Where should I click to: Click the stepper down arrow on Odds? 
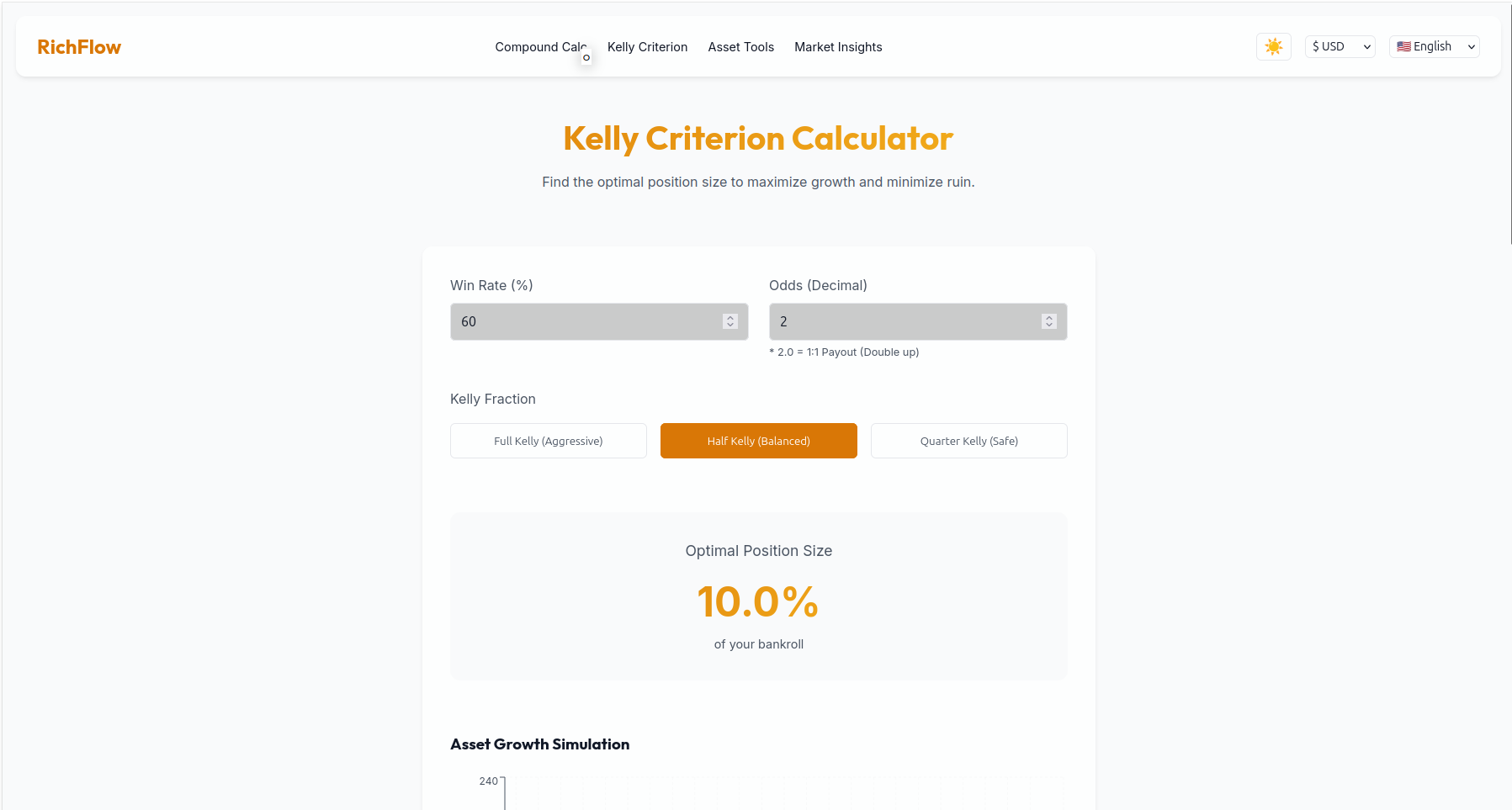tap(1048, 325)
